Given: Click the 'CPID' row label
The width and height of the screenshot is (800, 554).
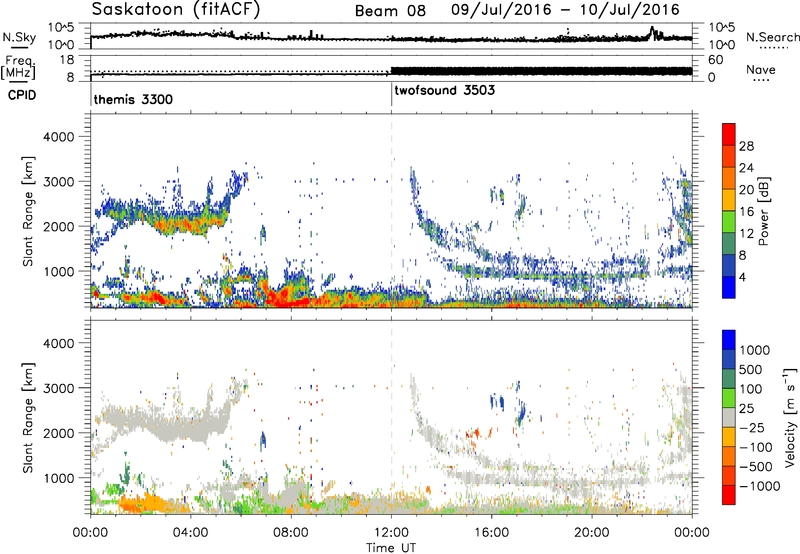Looking at the screenshot, I should [22, 95].
